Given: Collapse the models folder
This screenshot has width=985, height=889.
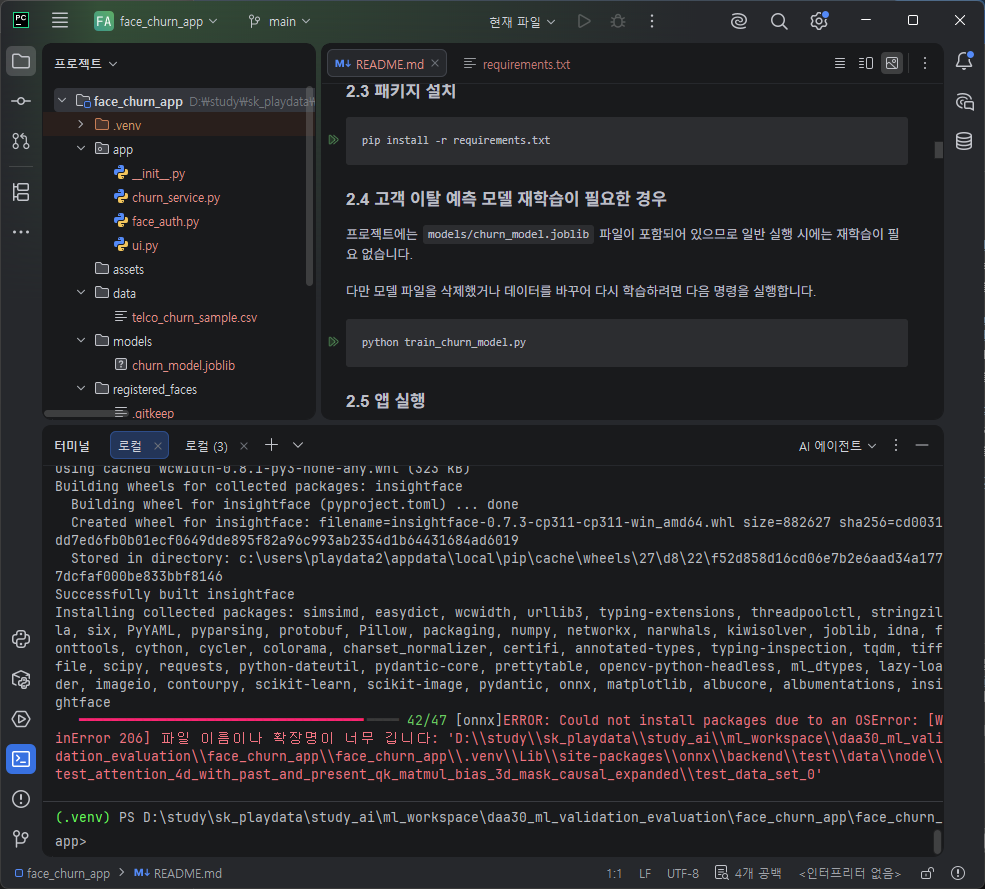Looking at the screenshot, I should click(x=80, y=341).
